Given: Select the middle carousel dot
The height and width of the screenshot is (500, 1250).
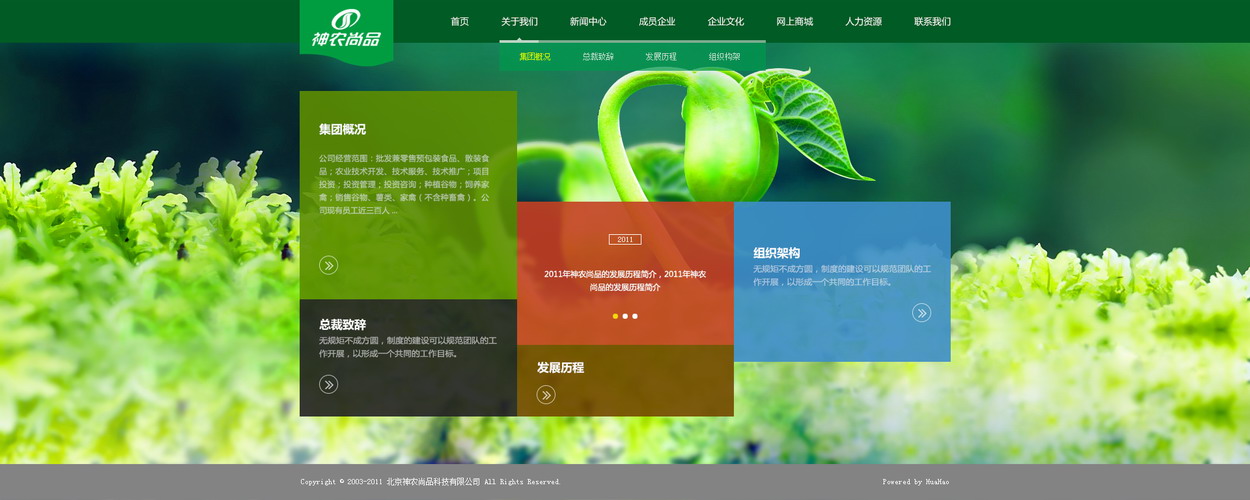Looking at the screenshot, I should [x=625, y=316].
